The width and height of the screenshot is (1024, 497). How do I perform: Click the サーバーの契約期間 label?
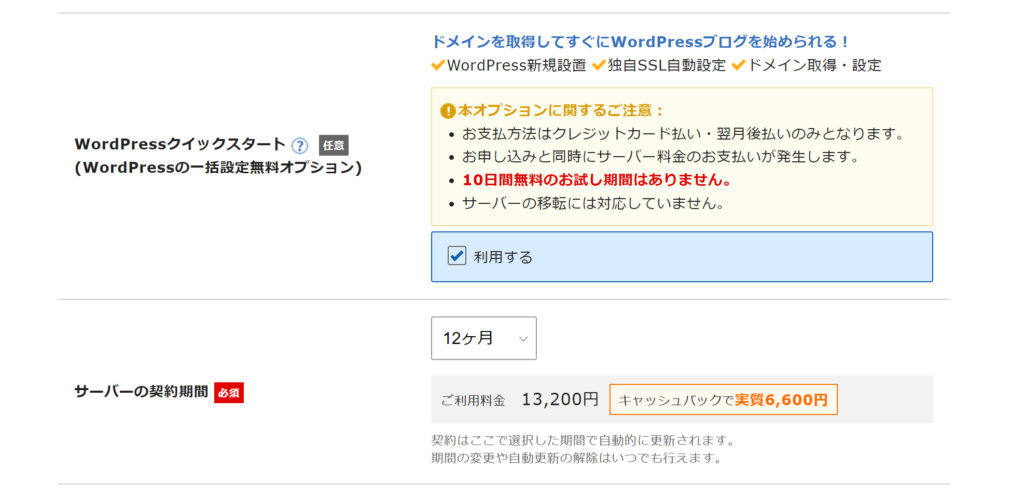[x=141, y=393]
